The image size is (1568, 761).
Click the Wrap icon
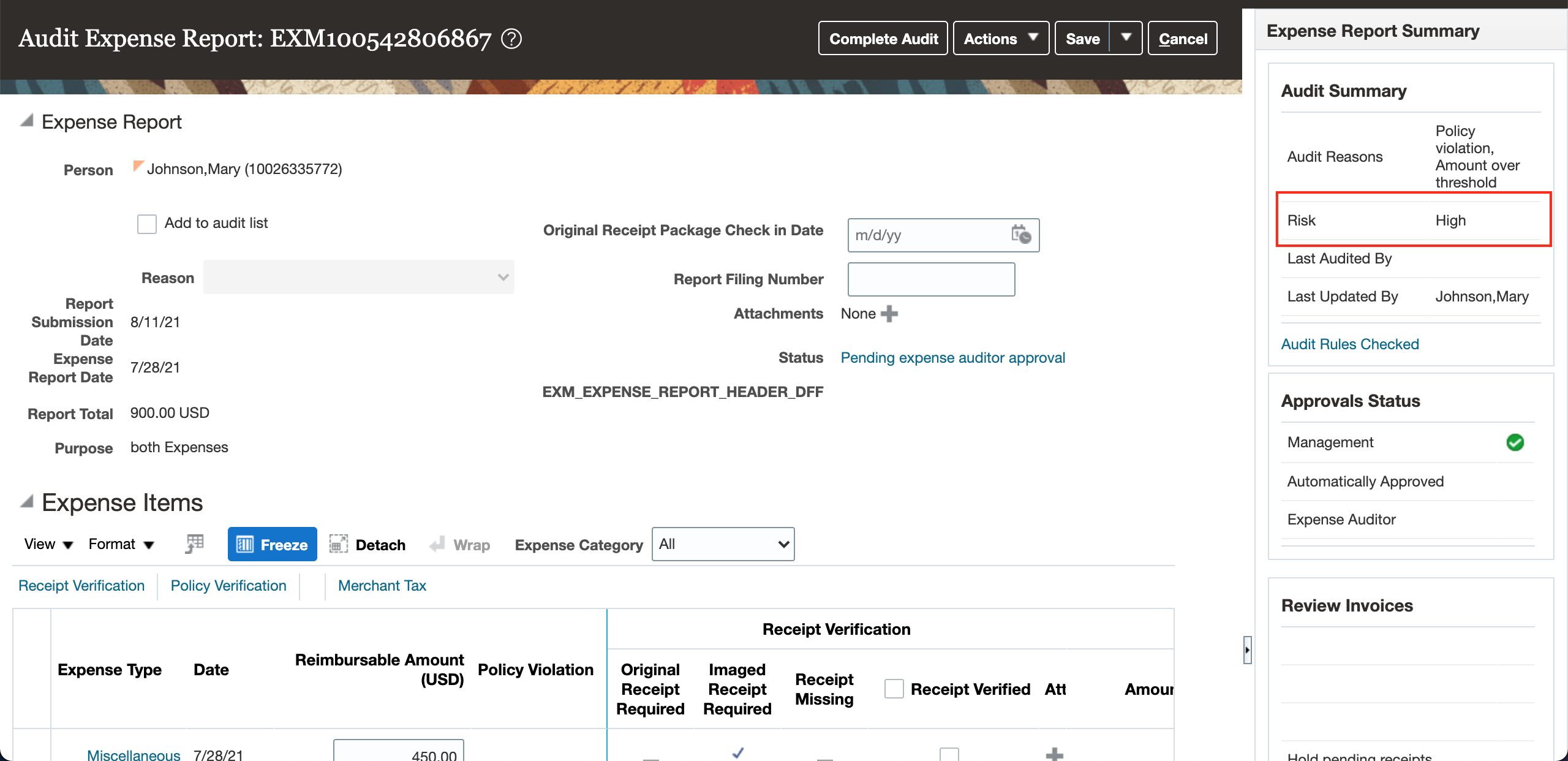click(437, 544)
